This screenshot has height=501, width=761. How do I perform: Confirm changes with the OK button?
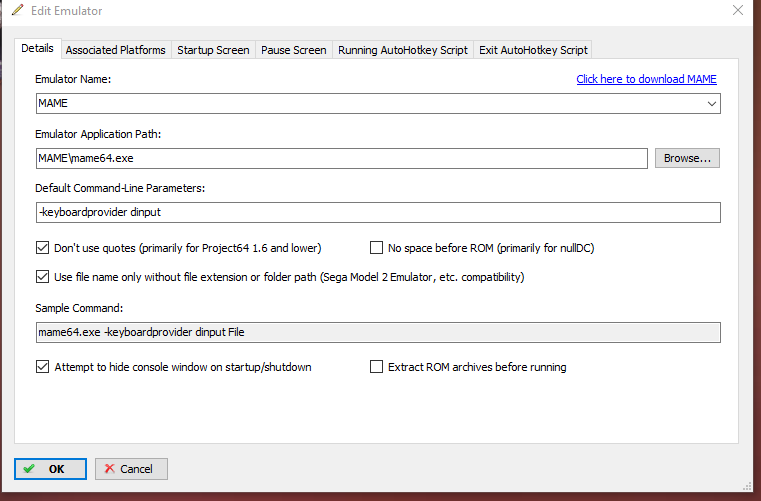(x=50, y=469)
